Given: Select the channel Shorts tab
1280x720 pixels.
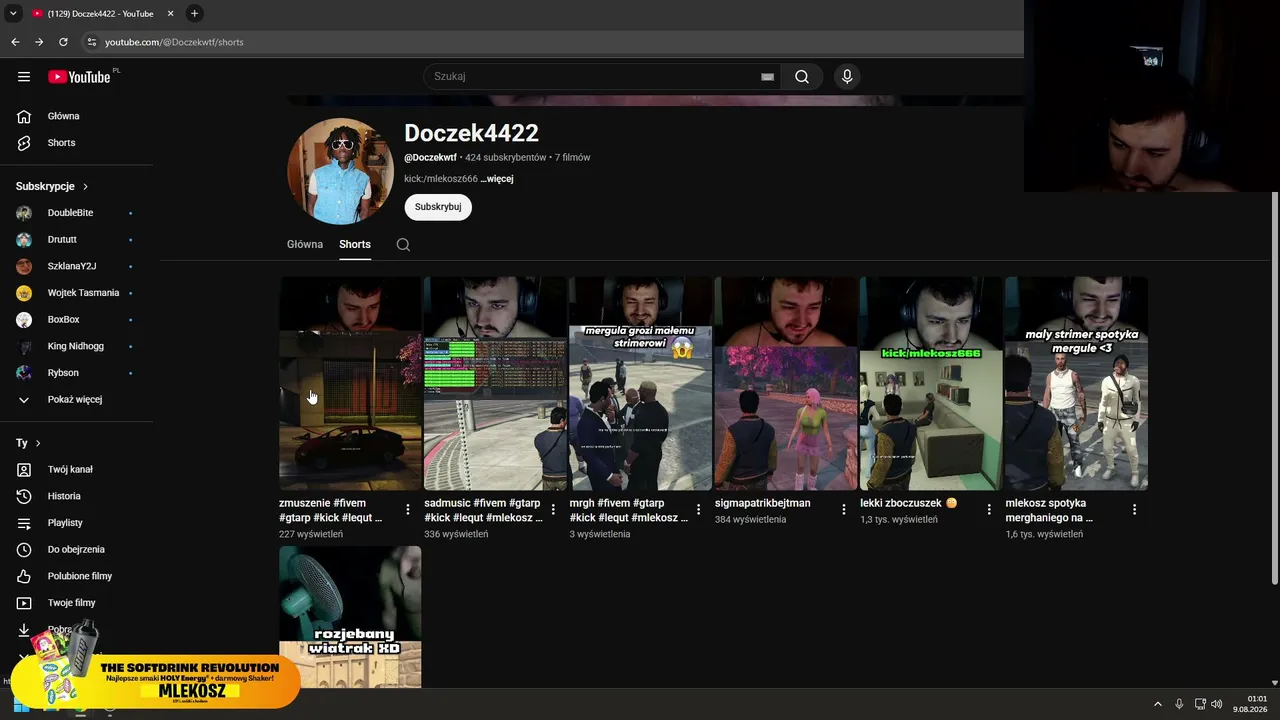Looking at the screenshot, I should [355, 245].
